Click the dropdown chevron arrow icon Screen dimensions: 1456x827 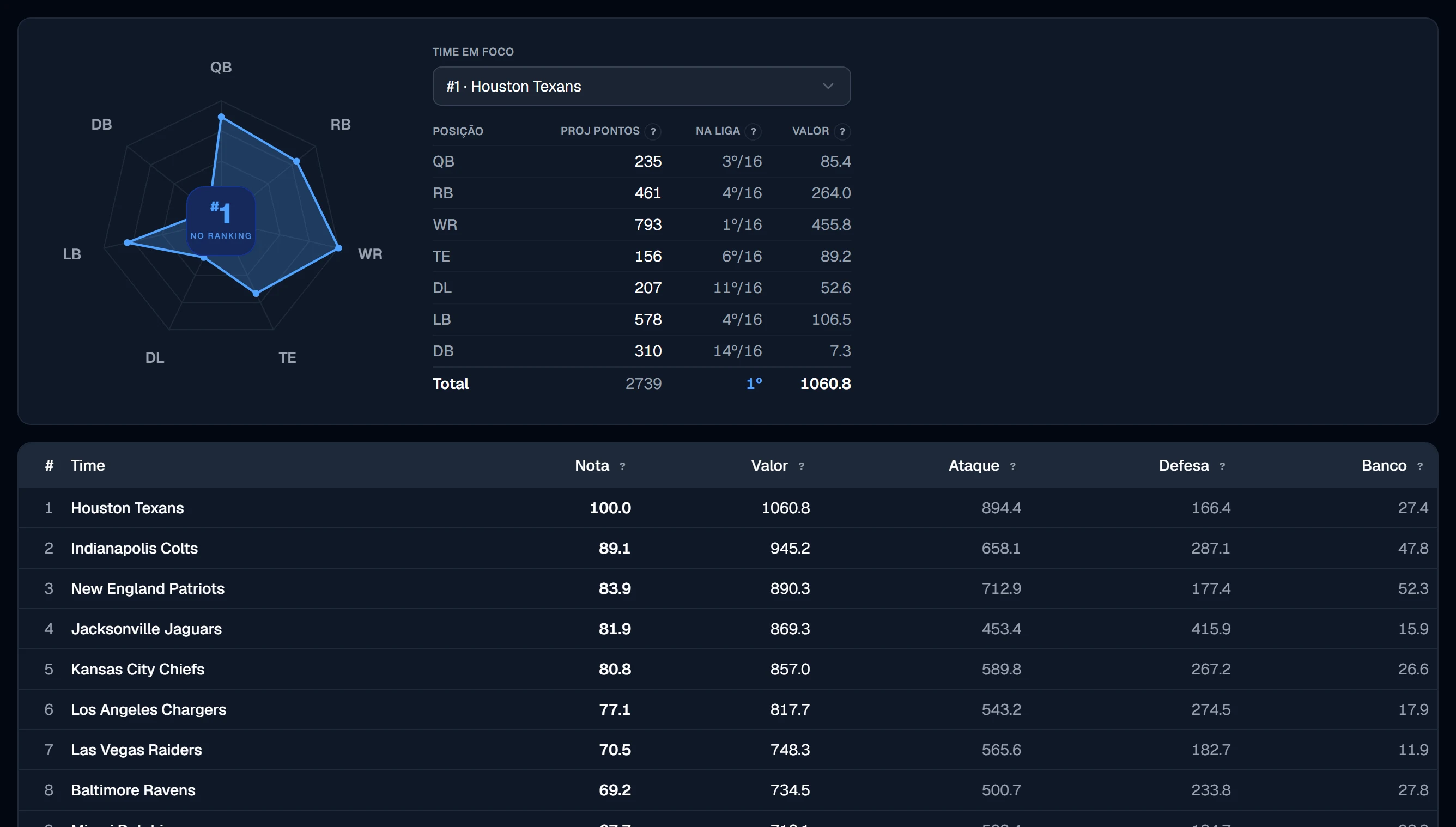coord(828,86)
